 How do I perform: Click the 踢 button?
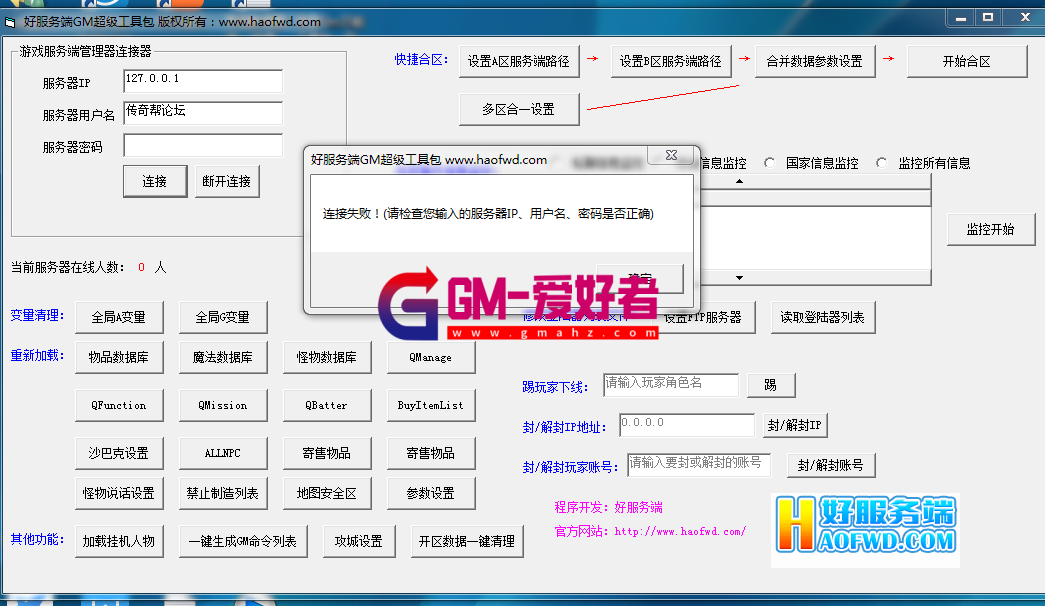coord(770,385)
